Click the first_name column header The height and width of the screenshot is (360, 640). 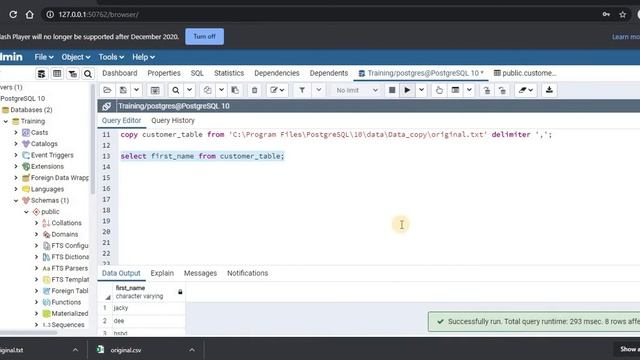tap(149, 292)
